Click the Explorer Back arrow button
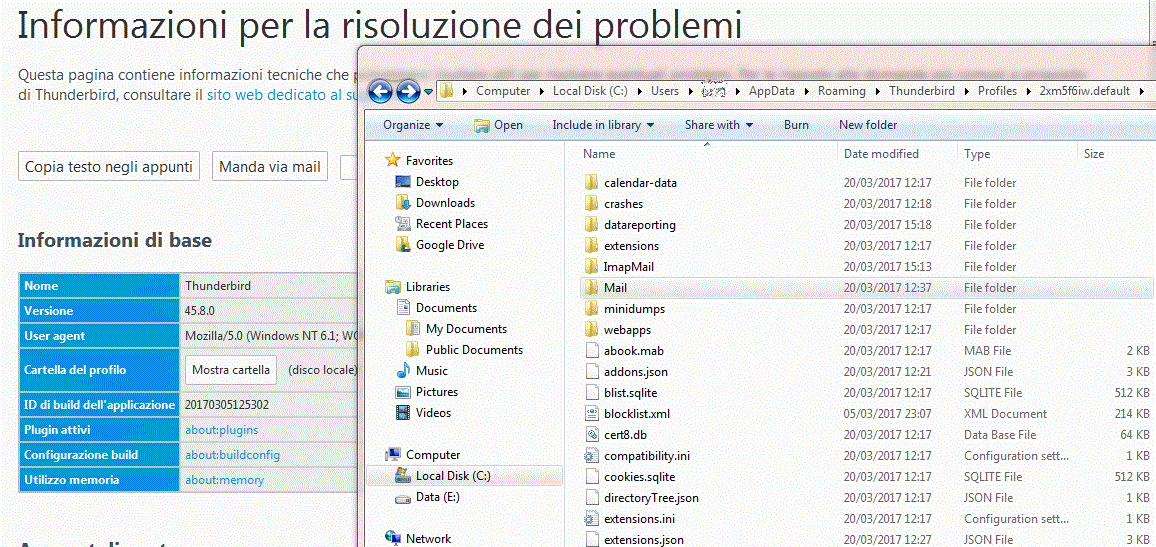The image size is (1156, 547). pyautogui.click(x=380, y=91)
